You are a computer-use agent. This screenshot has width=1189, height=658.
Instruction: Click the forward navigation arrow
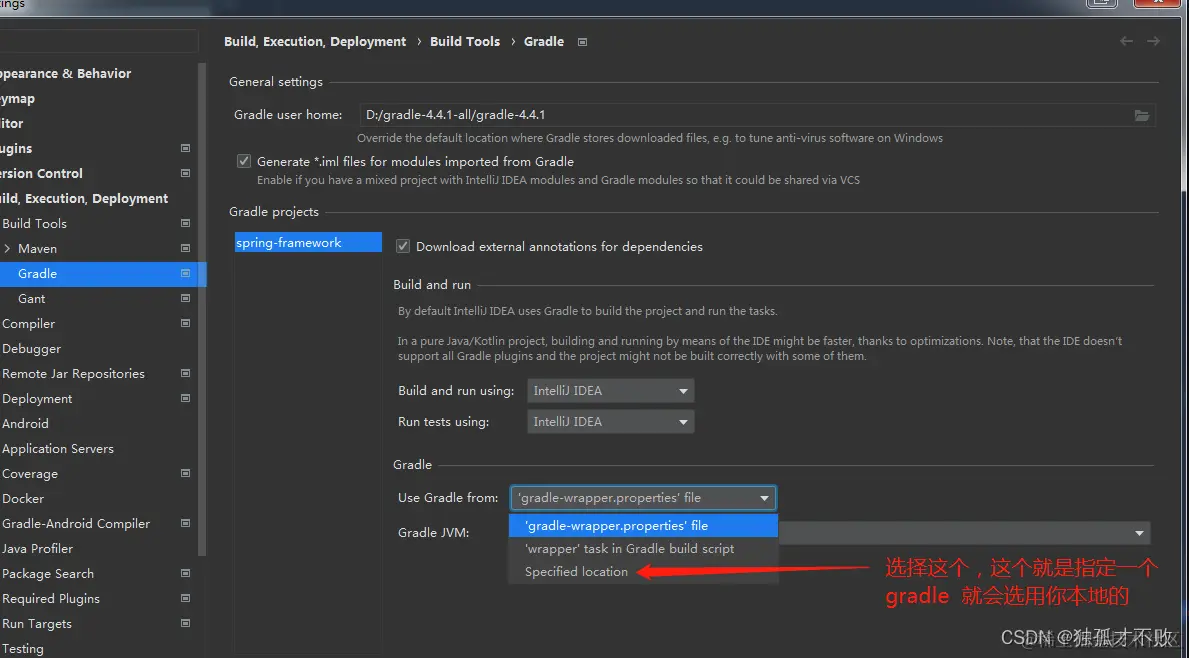tap(1153, 41)
